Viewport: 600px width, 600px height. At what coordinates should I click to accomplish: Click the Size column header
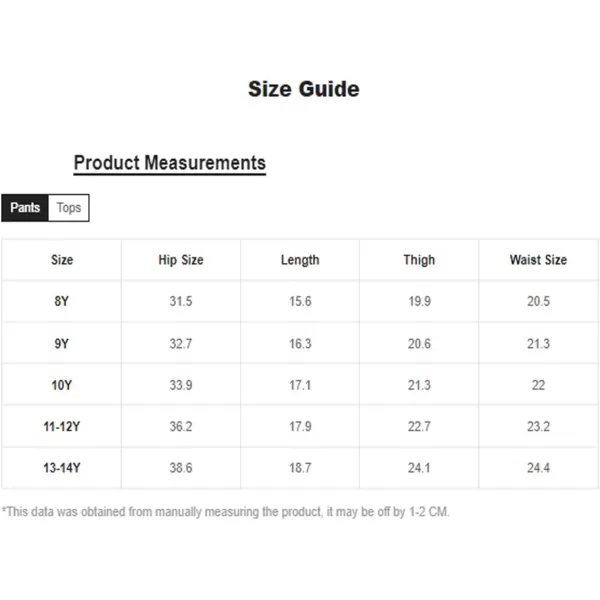(x=62, y=260)
